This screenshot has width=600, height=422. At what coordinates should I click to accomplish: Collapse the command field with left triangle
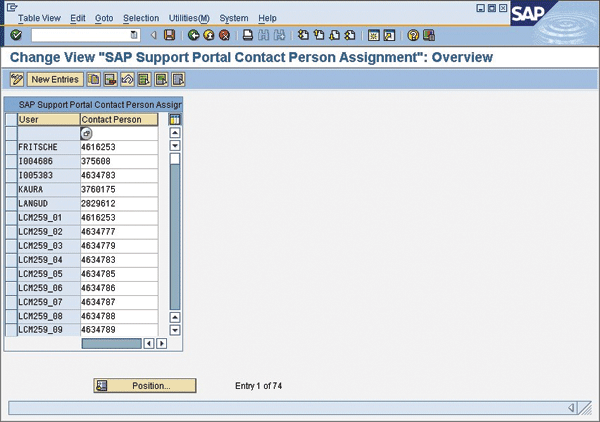pyautogui.click(x=154, y=35)
